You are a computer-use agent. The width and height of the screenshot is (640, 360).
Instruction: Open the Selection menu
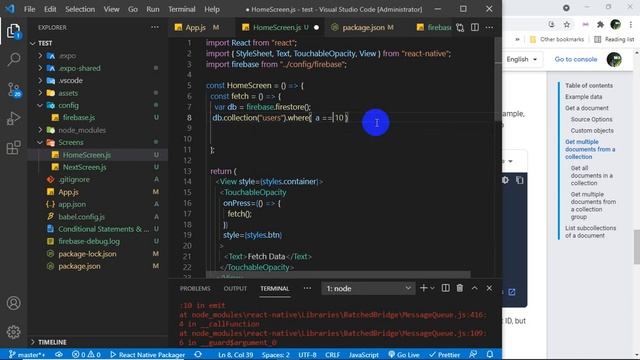pyautogui.click(x=80, y=9)
